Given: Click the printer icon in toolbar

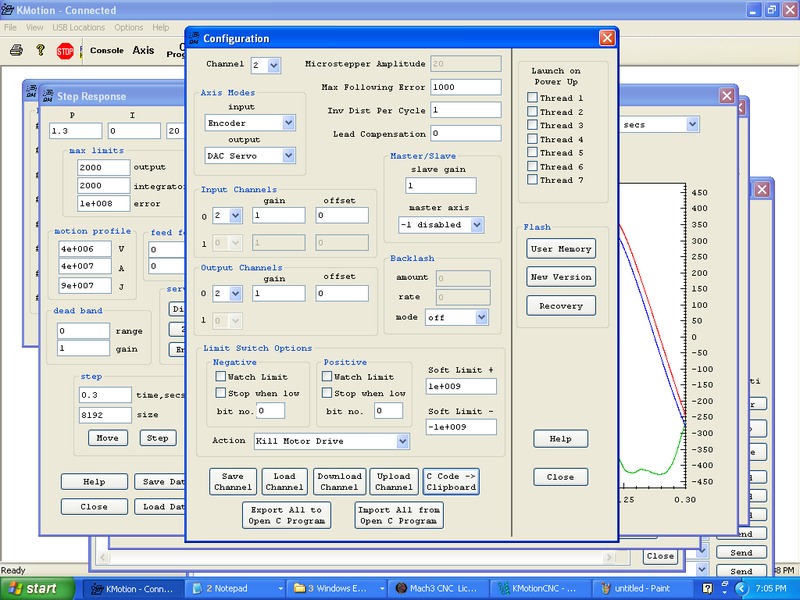Looking at the screenshot, I should coord(16,50).
